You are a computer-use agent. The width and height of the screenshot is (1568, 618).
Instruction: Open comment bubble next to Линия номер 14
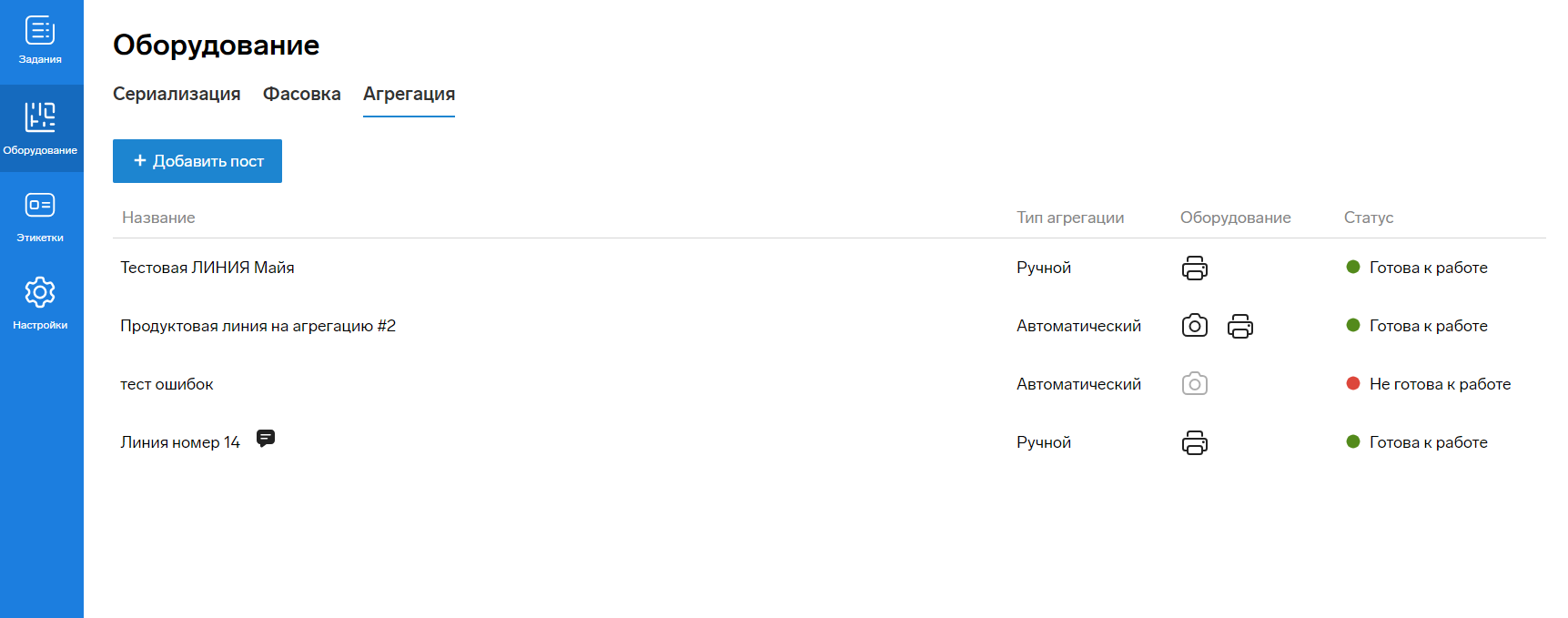click(266, 439)
